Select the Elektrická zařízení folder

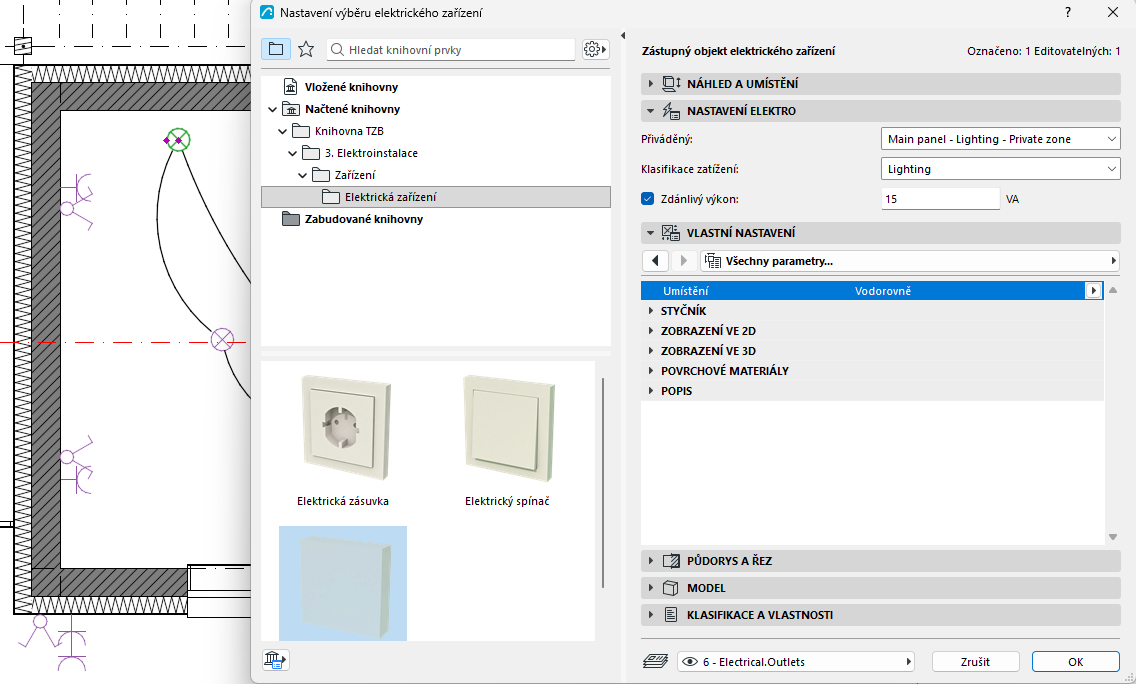[x=435, y=197]
